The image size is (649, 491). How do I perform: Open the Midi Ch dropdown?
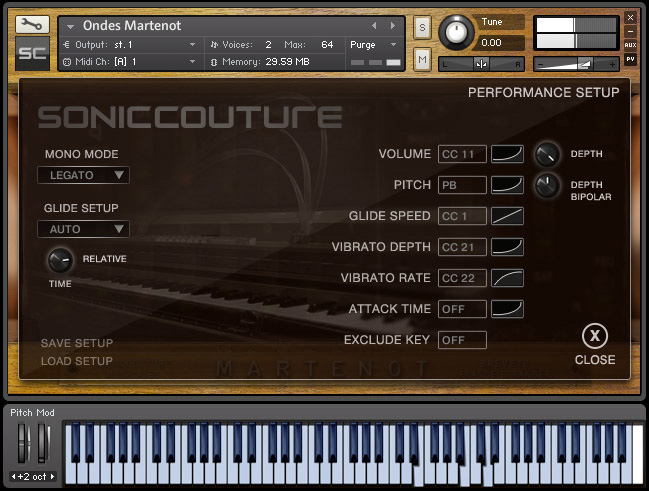tap(192, 61)
